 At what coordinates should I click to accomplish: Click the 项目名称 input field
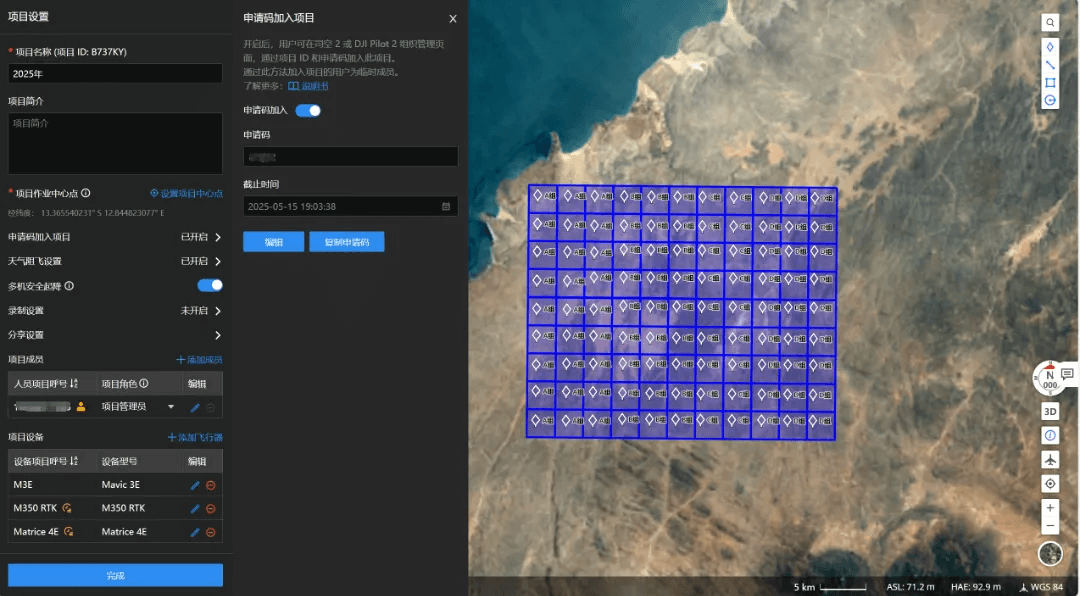(115, 74)
